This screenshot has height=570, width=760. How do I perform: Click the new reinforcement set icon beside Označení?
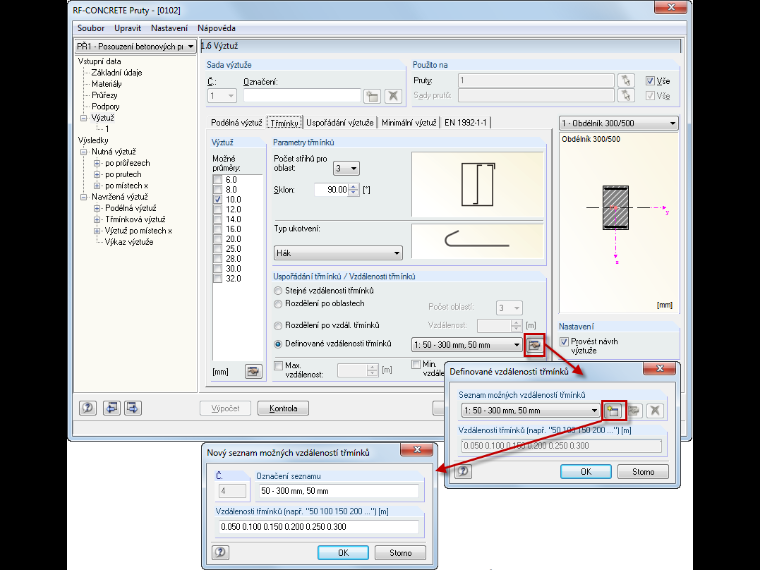click(372, 96)
